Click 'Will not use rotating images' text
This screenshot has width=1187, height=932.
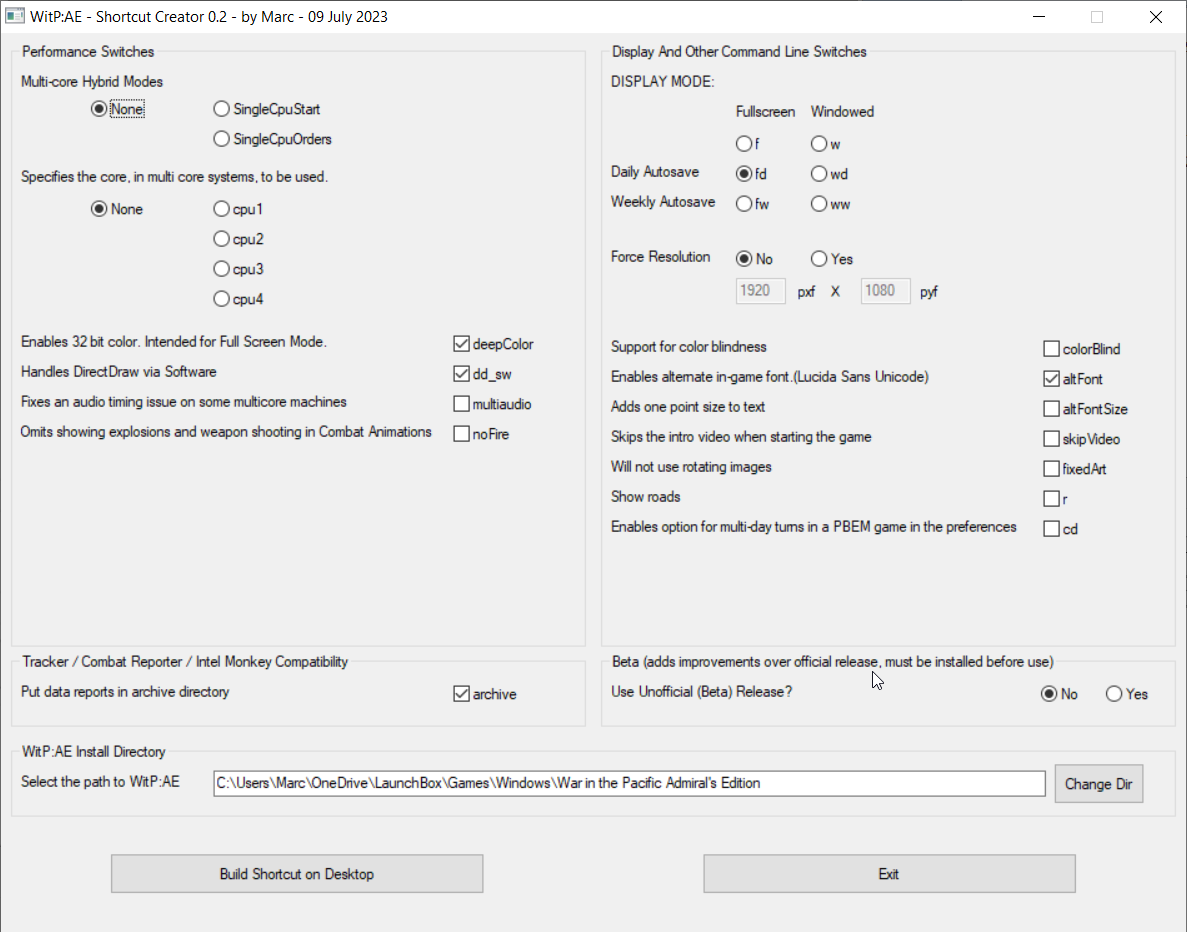(691, 466)
